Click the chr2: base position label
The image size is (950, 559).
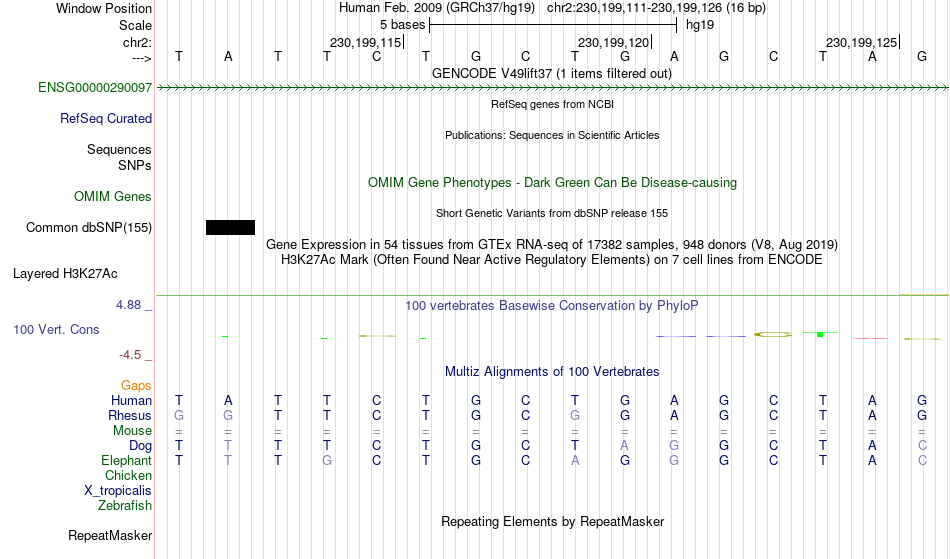click(x=138, y=43)
